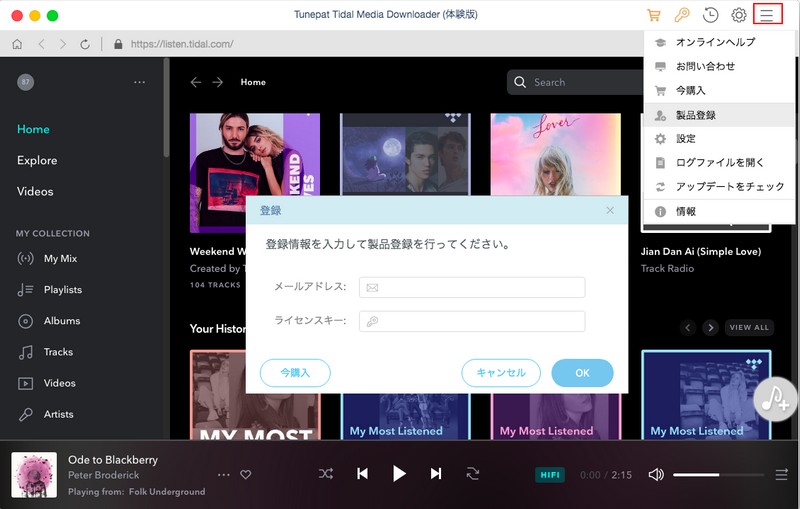Click Peter Broderick artist link

click(x=104, y=475)
